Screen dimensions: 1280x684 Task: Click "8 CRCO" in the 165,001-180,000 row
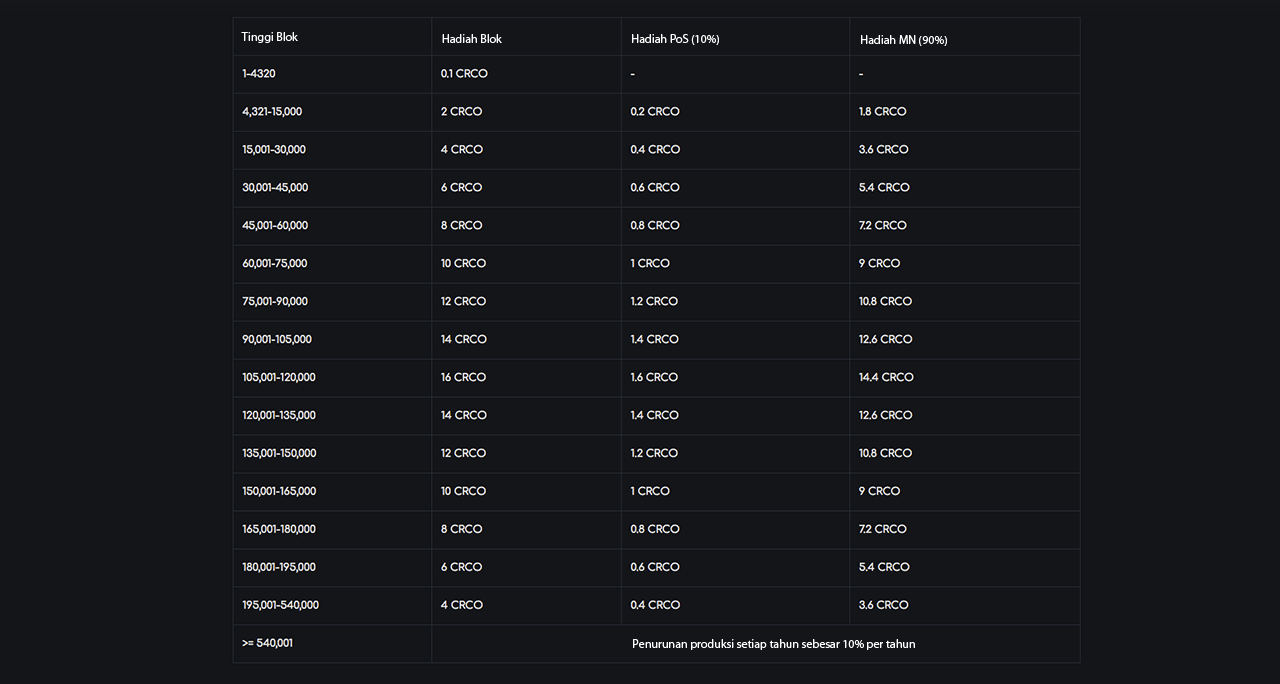pyautogui.click(x=462, y=530)
